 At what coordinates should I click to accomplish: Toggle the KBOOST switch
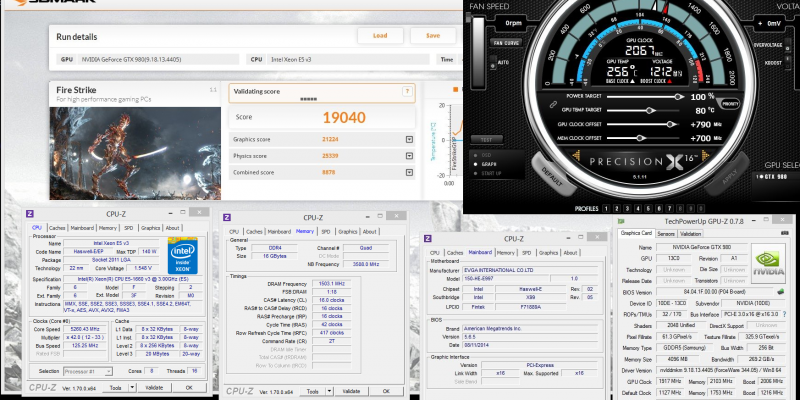click(788, 62)
